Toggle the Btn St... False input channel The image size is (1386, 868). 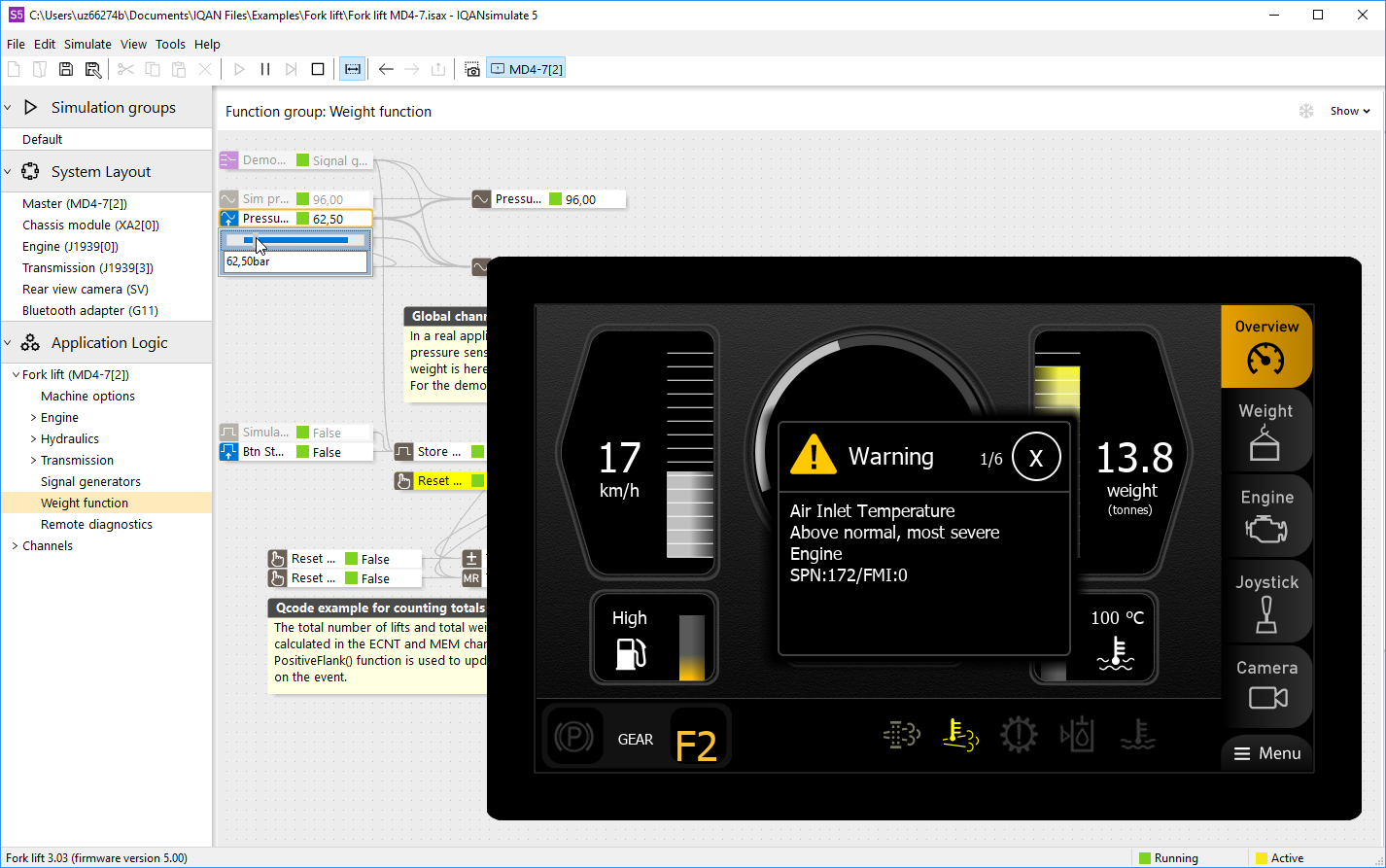295,452
